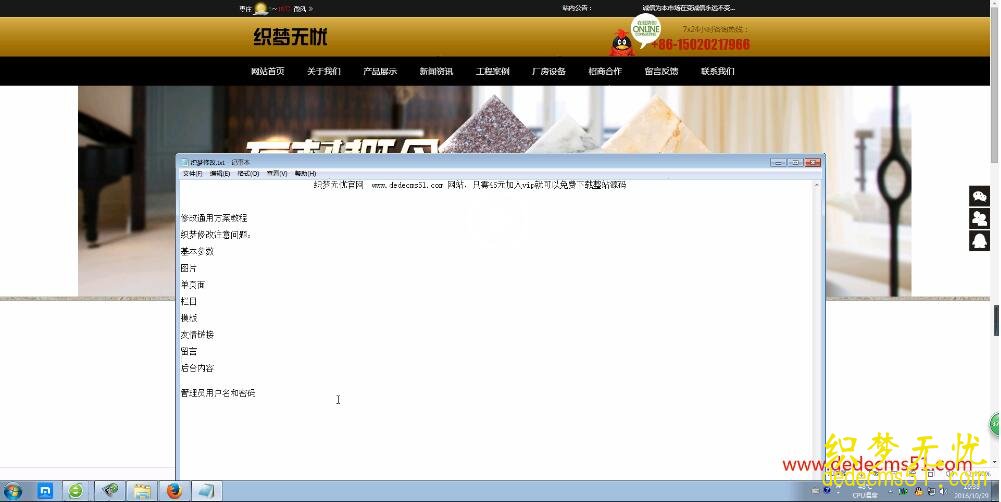1001x502 pixels.
Task: Click the 织梦无忧 site logo
Action: pos(290,37)
